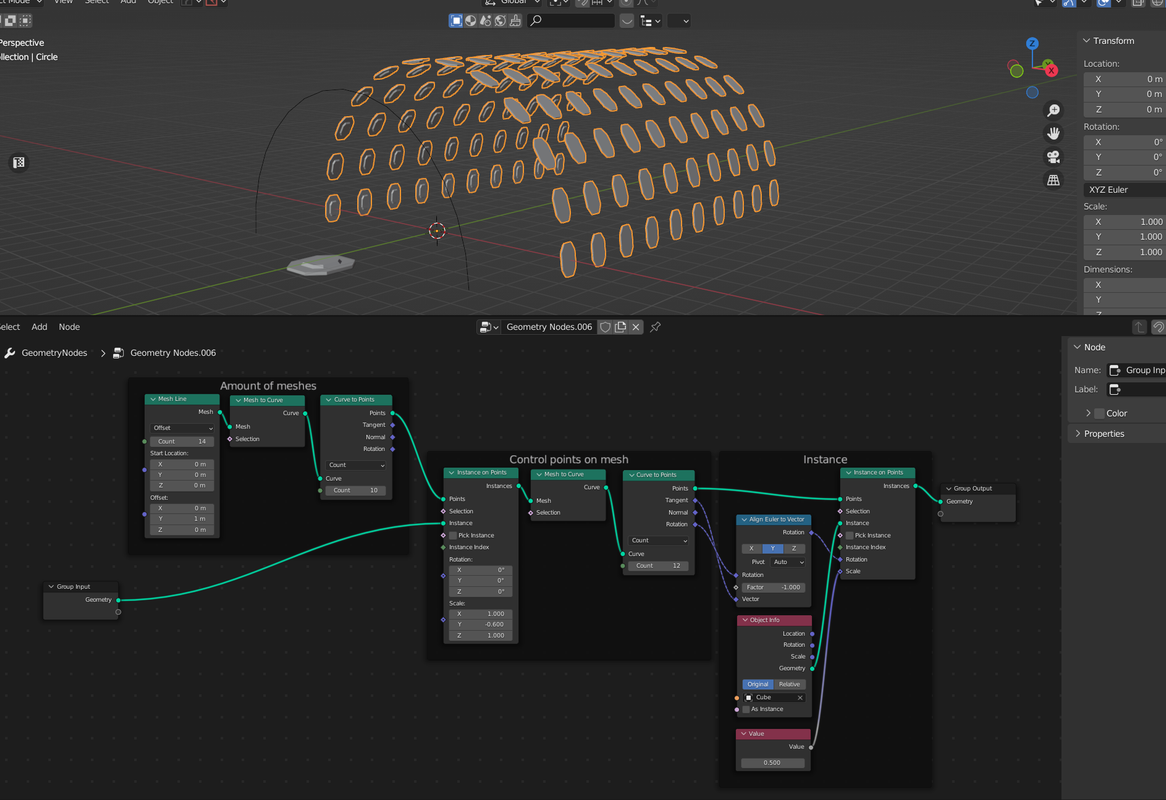1166x800 pixels.
Task: Click the Mesh Line Offset Y 1 m field
Action: [182, 519]
